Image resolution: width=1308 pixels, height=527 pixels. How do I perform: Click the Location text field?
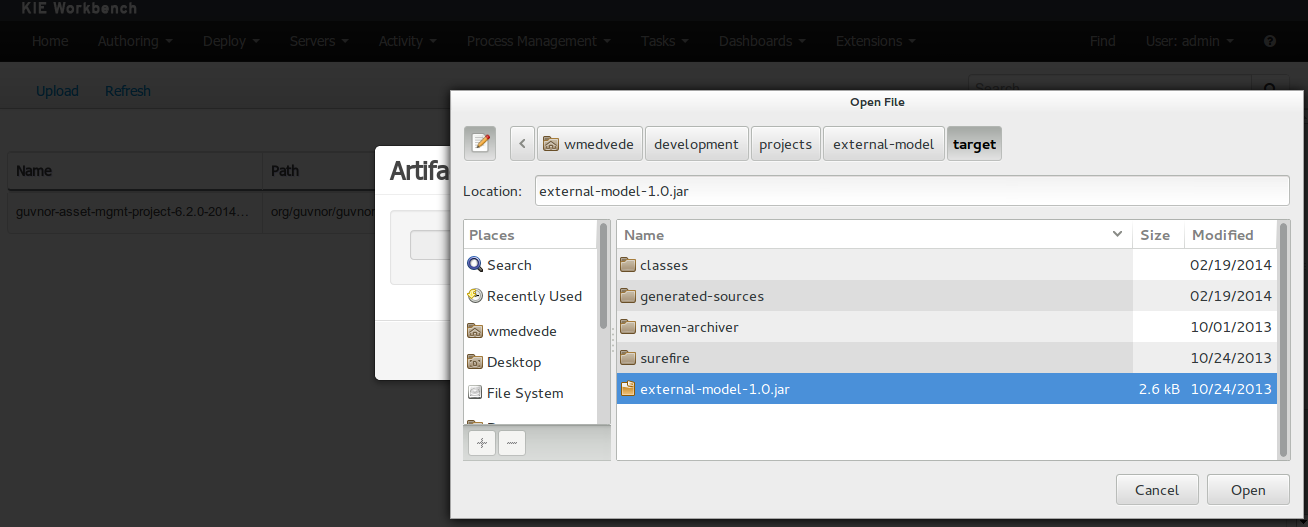click(911, 191)
